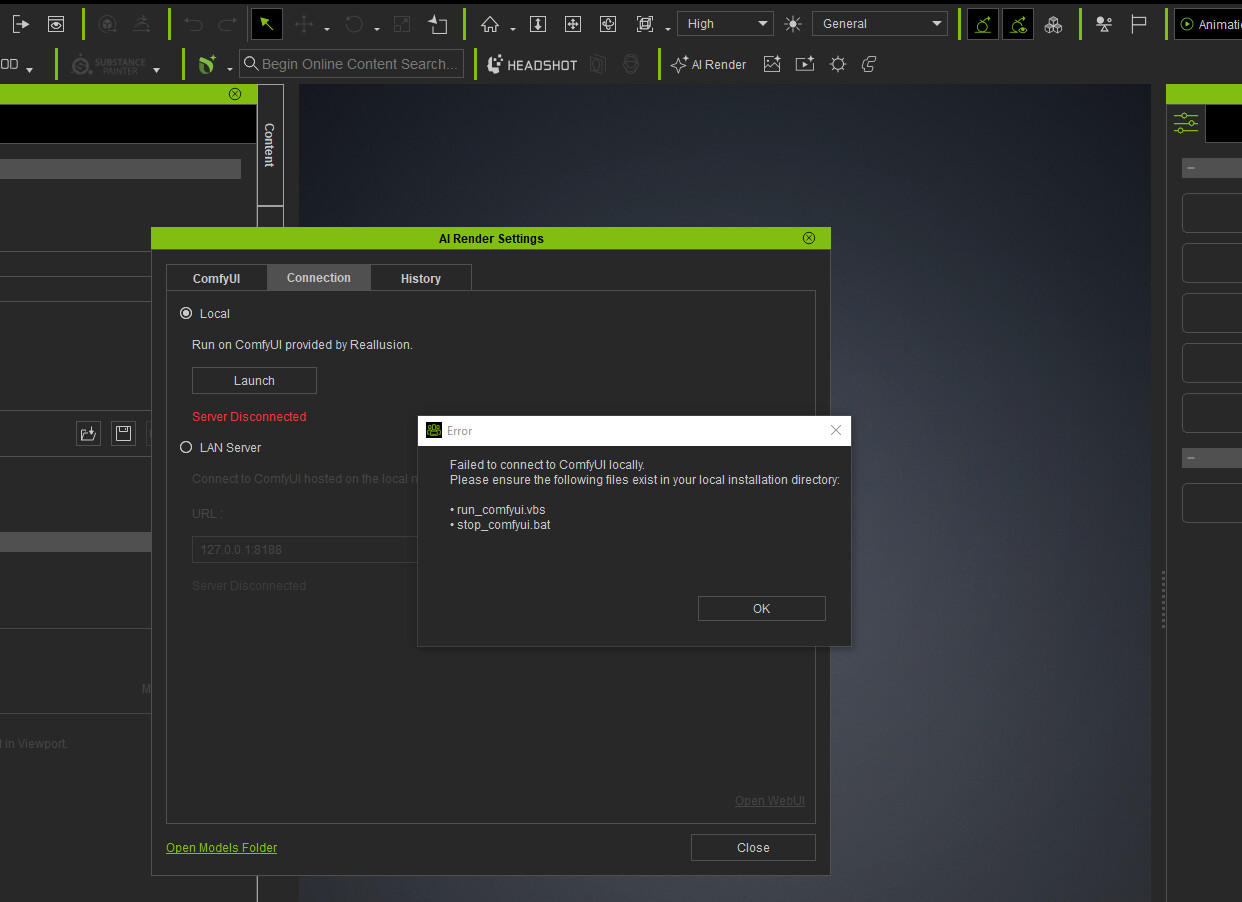The height and width of the screenshot is (902, 1242).
Task: Click the Open Models Folder link
Action: tap(221, 848)
